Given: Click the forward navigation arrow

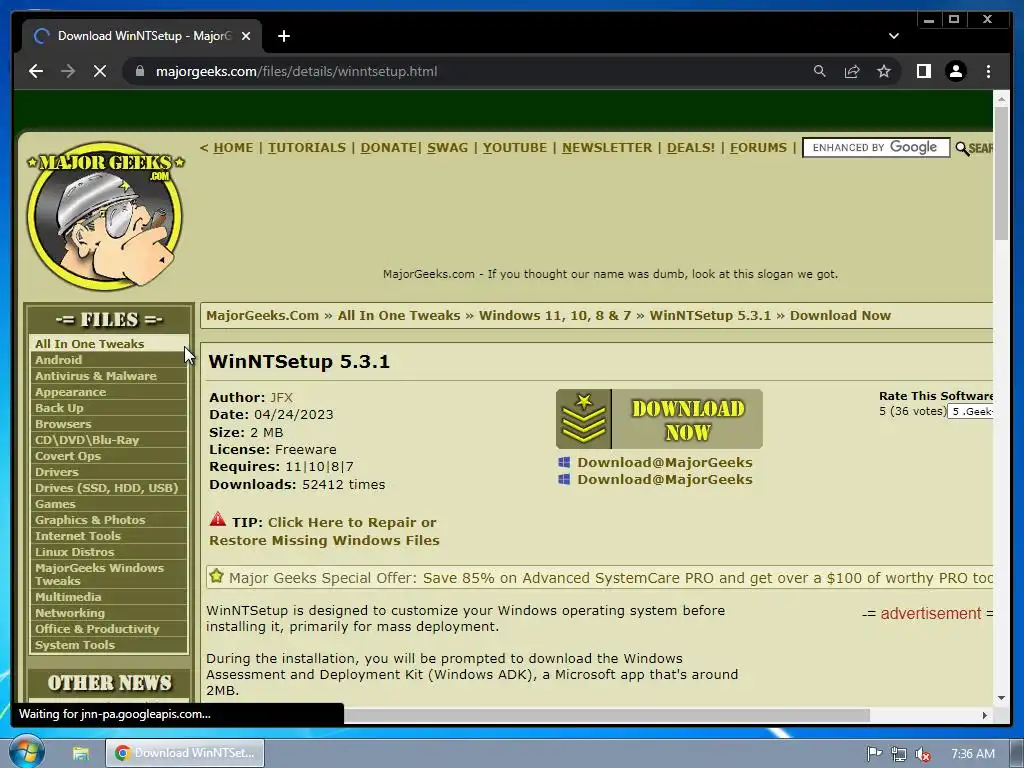Looking at the screenshot, I should (x=68, y=71).
